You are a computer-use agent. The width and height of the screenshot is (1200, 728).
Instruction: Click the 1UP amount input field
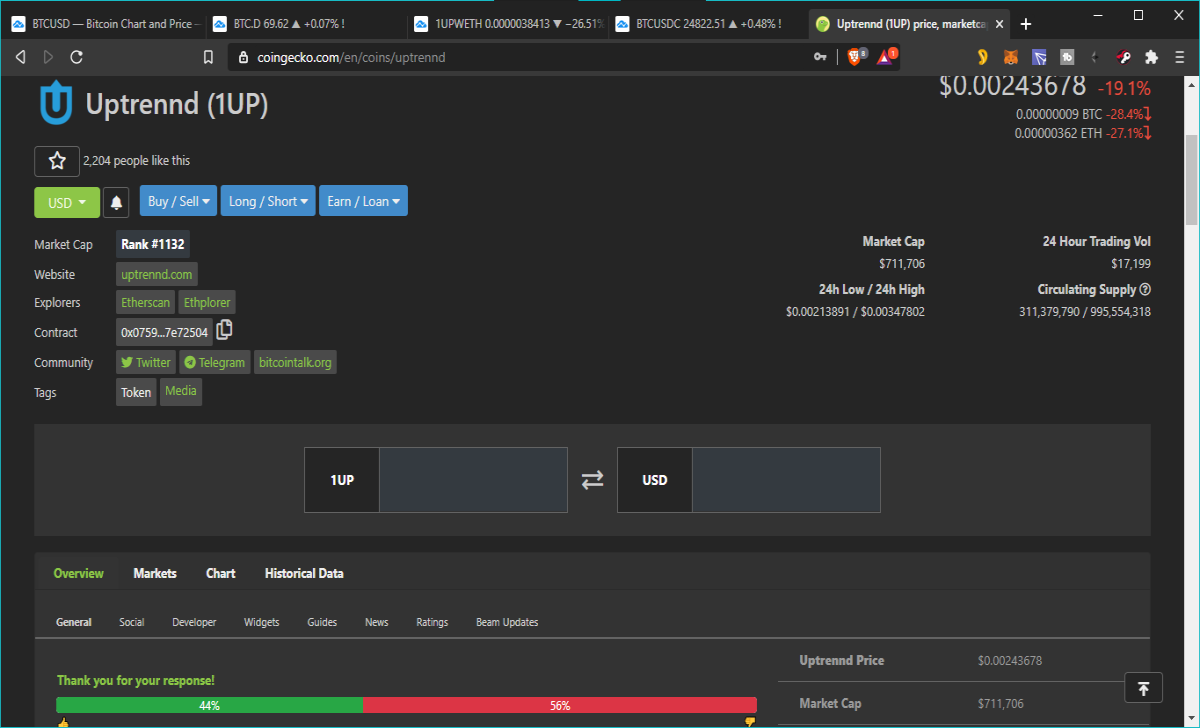pyautogui.click(x=473, y=480)
